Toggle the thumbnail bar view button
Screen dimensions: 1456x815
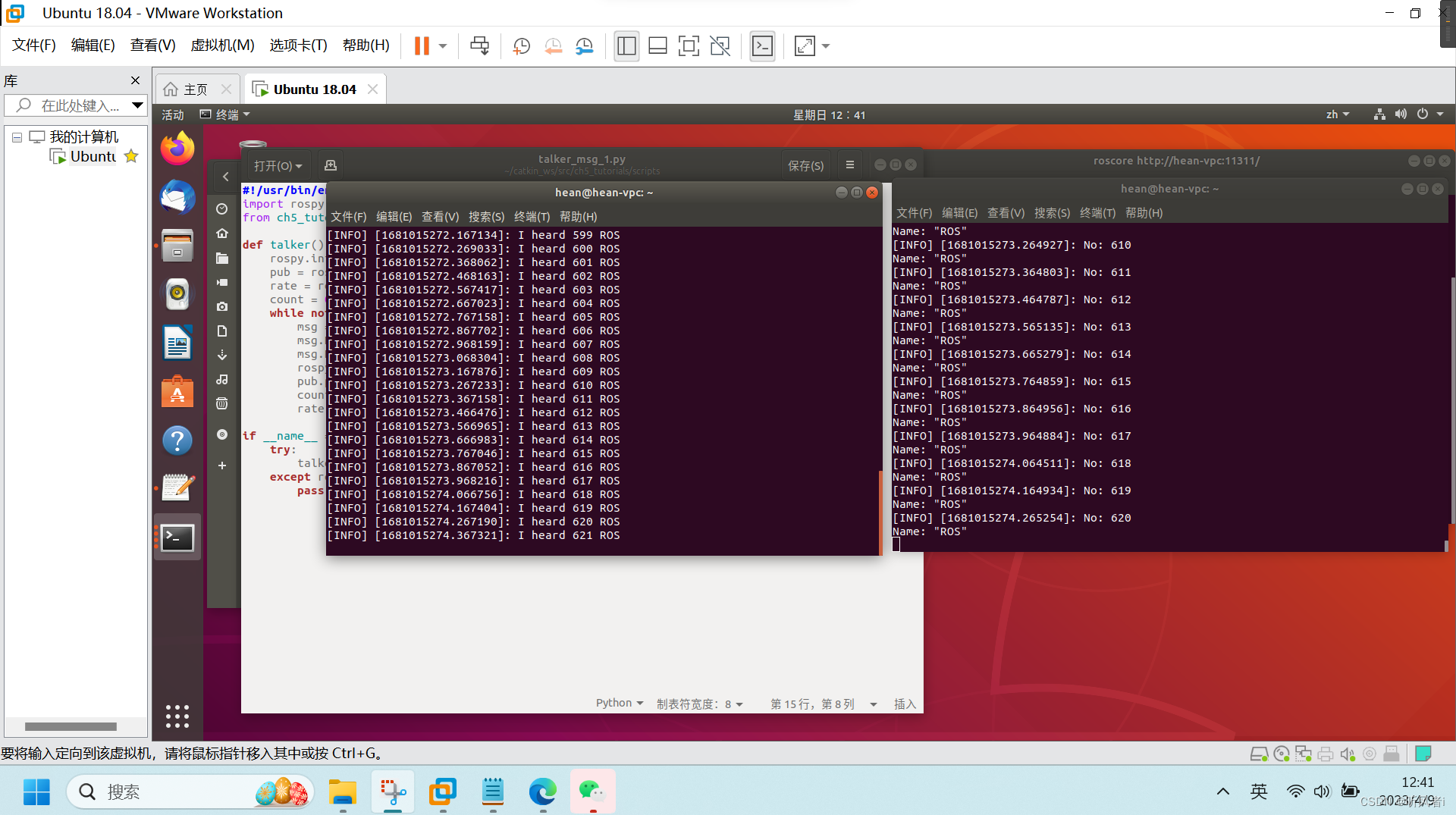[657, 46]
